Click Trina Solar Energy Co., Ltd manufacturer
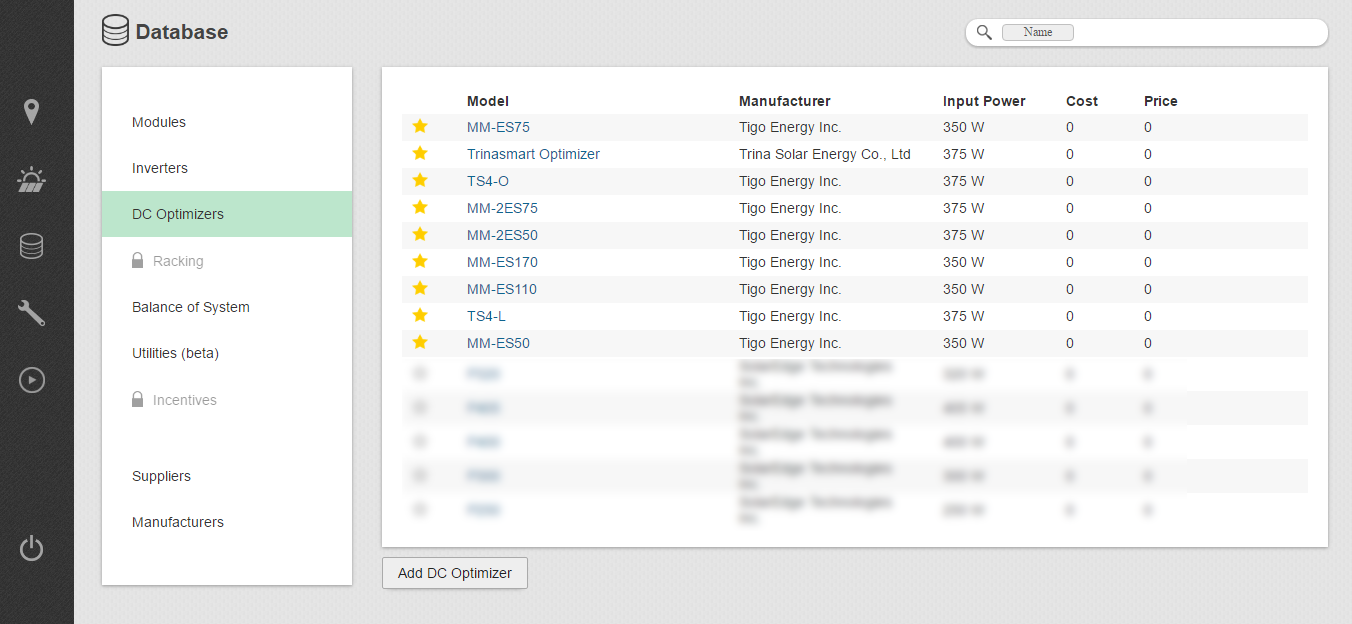Screen dimensions: 1352x624 click(x=825, y=154)
